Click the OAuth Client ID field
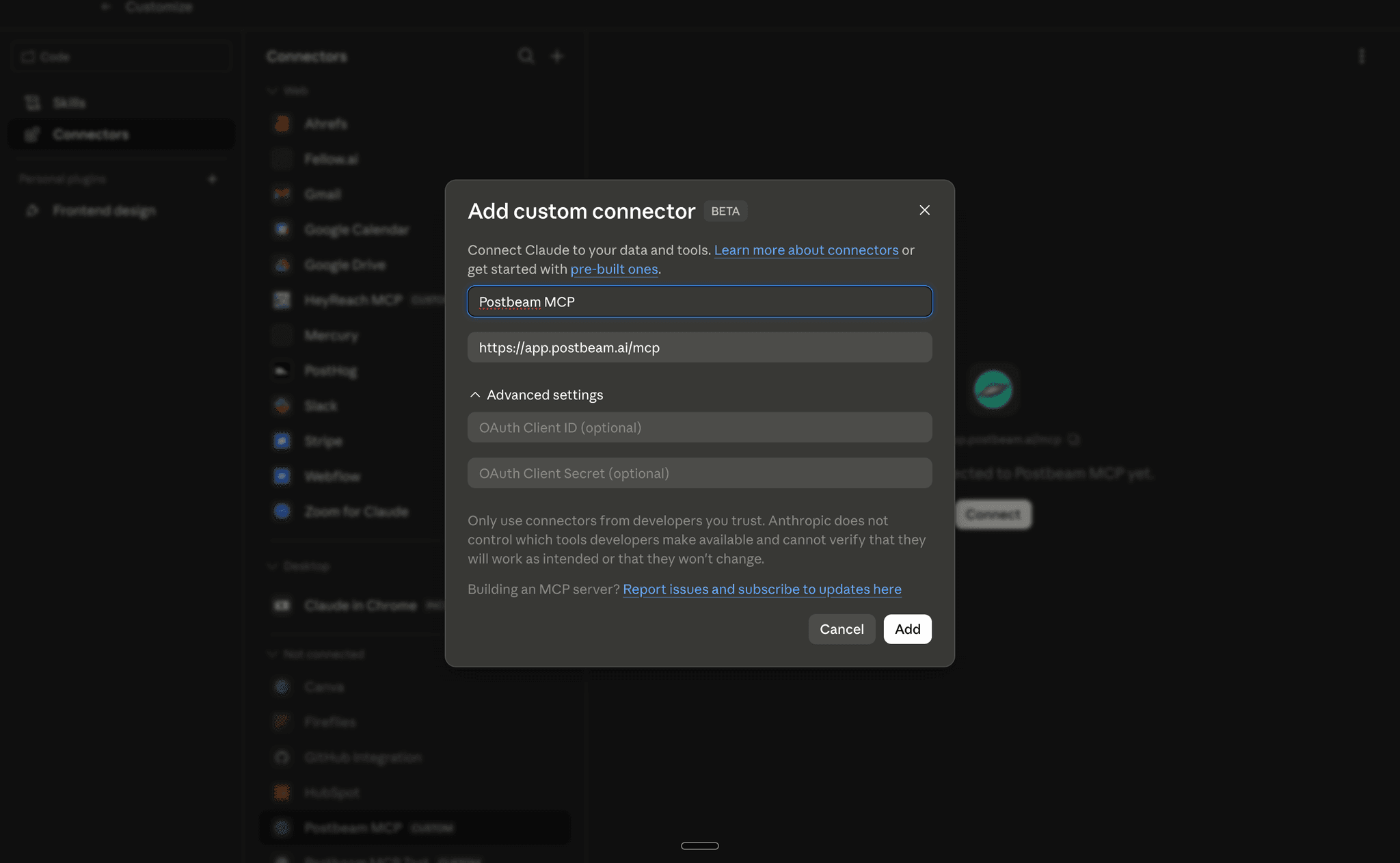1400x863 pixels. (699, 427)
